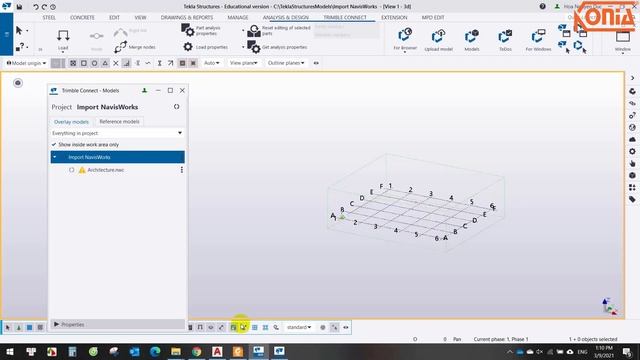
Task: Toggle the square snap switch
Action: (84, 63)
